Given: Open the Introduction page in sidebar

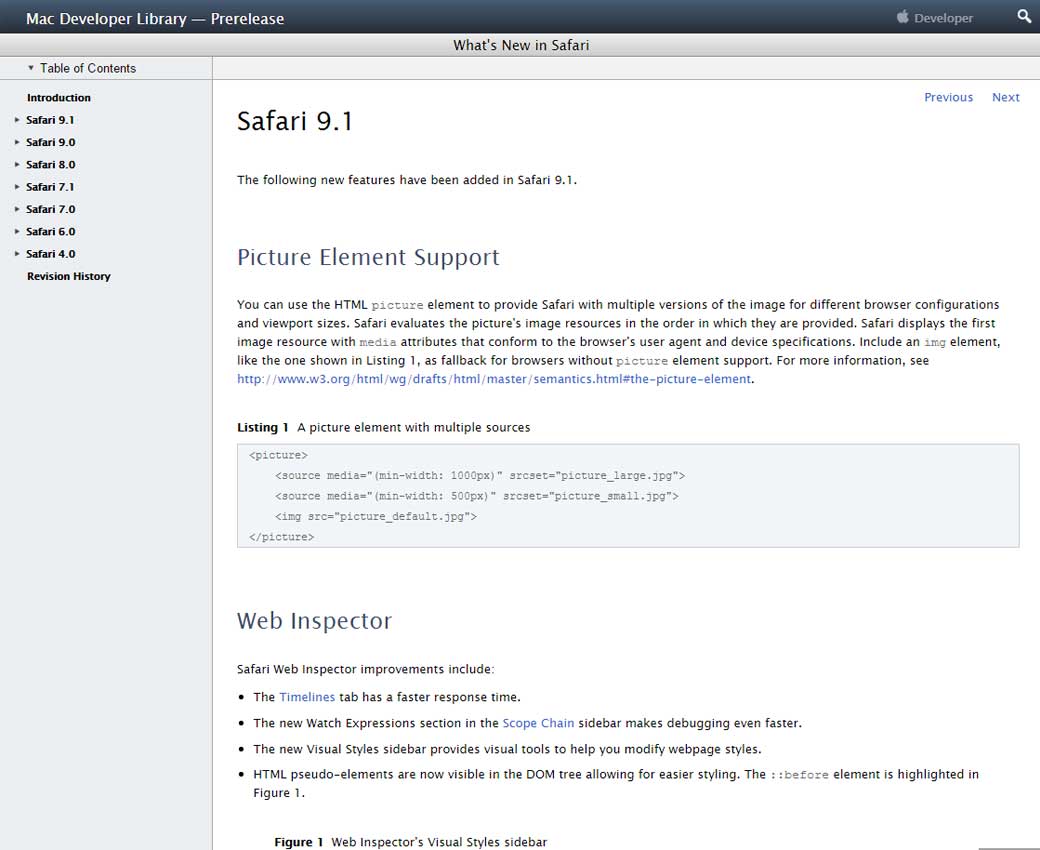Looking at the screenshot, I should pos(58,98).
